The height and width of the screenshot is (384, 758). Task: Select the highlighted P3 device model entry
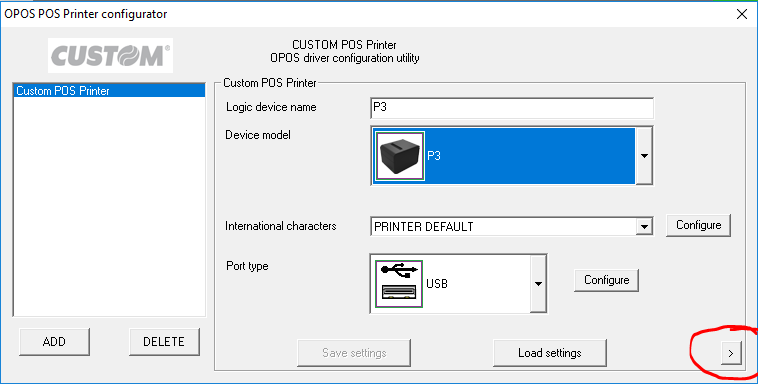click(503, 156)
